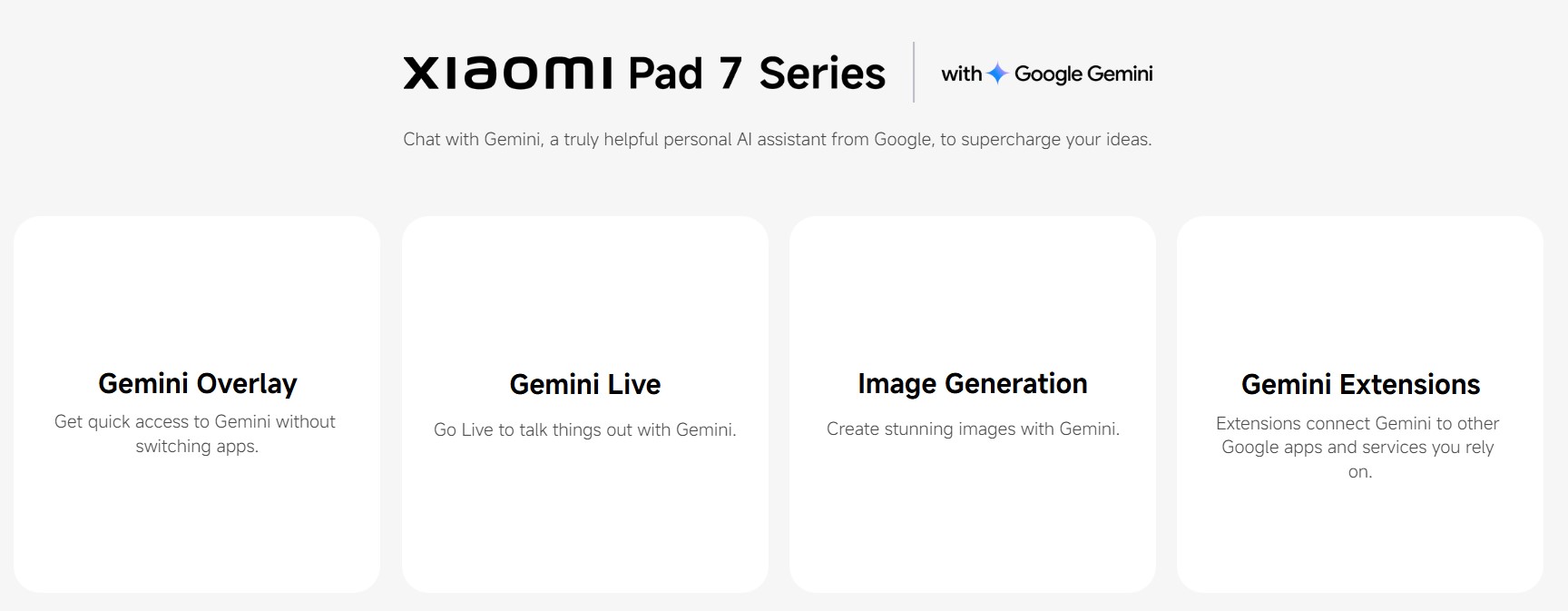
Task: Click the "Chat with Gemini" subtitle sentence
Action: (x=777, y=140)
